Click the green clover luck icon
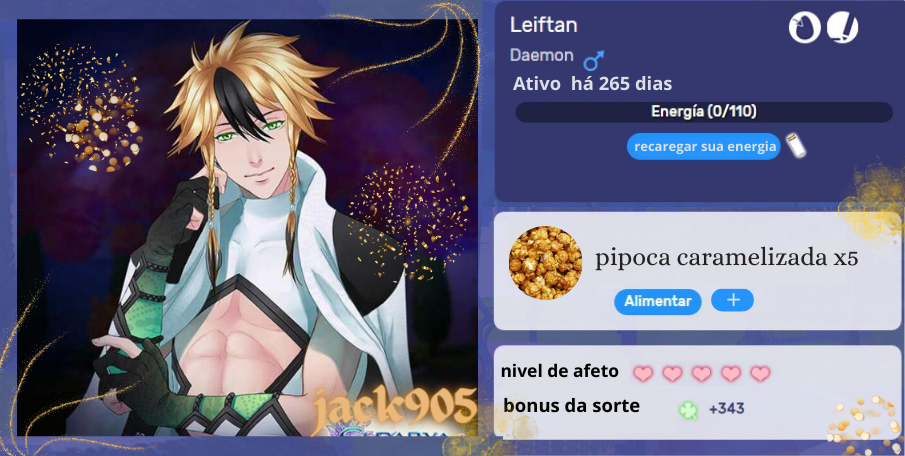 (689, 410)
